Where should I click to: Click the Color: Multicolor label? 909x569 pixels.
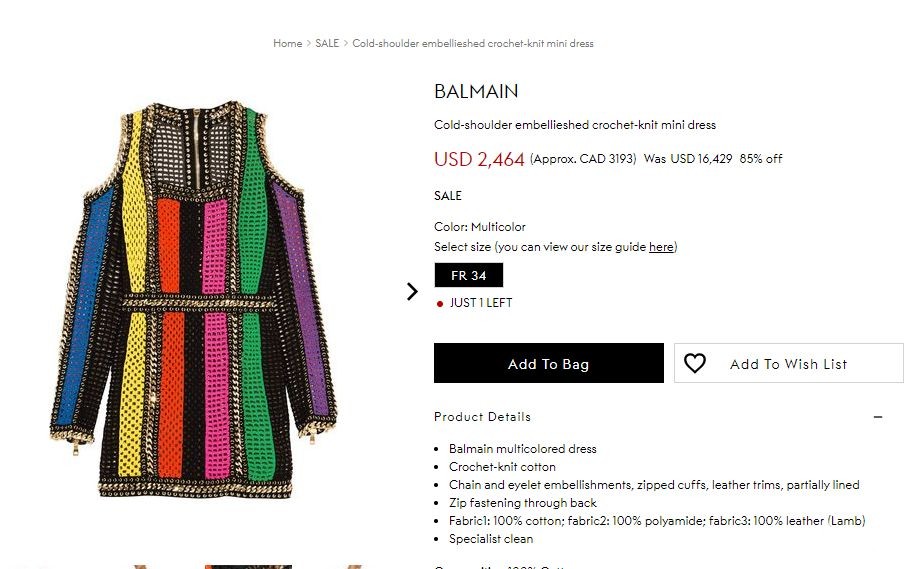coord(479,227)
